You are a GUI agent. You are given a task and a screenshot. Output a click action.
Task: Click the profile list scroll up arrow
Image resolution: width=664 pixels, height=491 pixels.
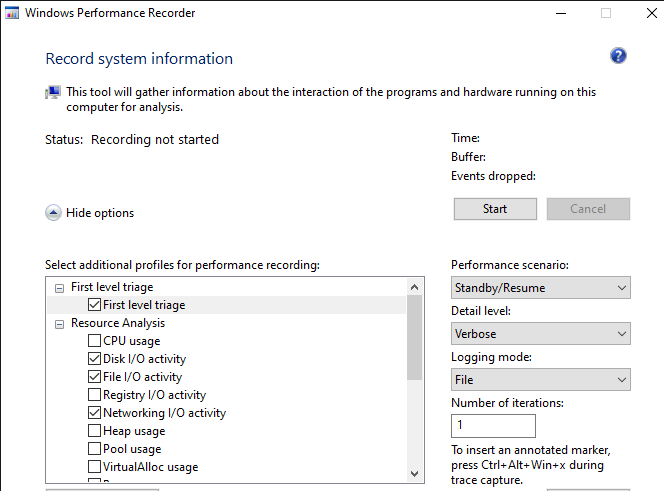(415, 287)
